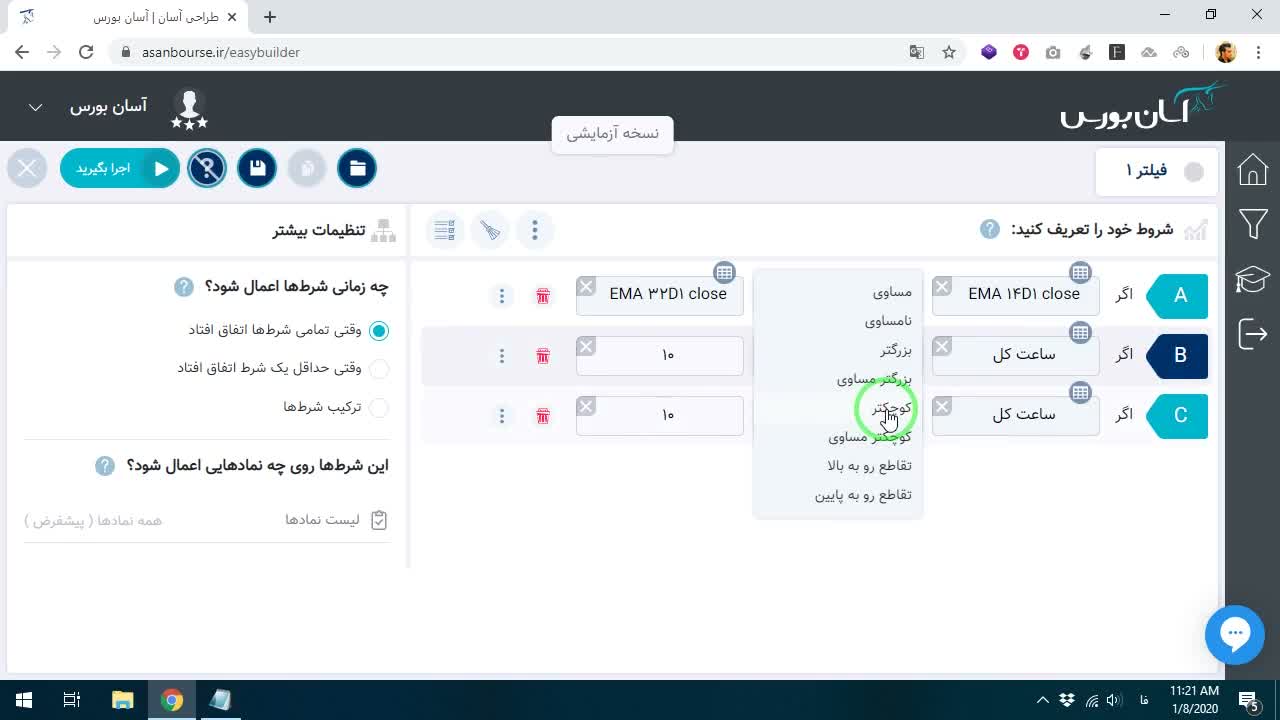Open File Explorer from the taskbar
The height and width of the screenshot is (720, 1280).
122,700
